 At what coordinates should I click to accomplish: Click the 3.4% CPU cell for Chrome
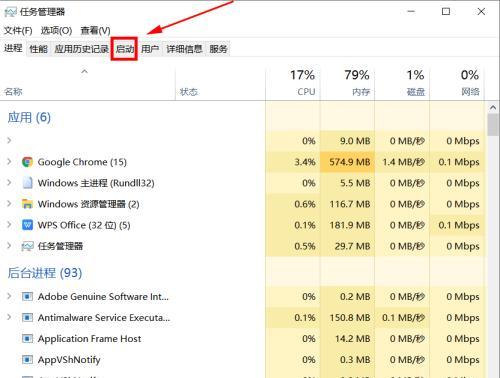point(293,162)
